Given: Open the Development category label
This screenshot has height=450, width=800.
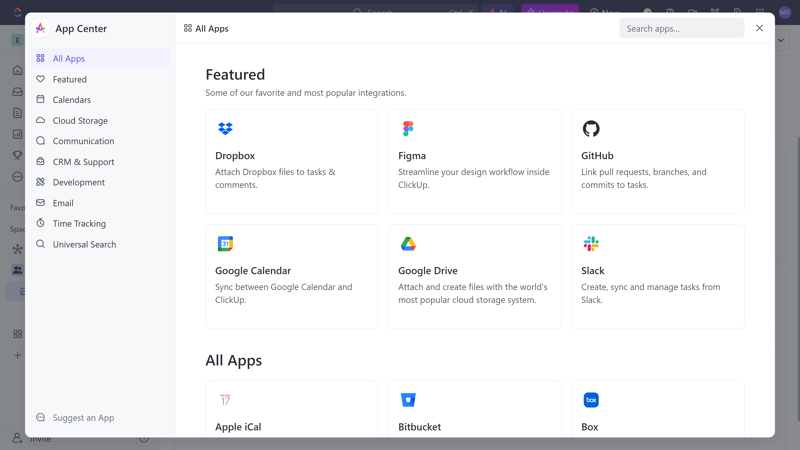Looking at the screenshot, I should (x=79, y=182).
